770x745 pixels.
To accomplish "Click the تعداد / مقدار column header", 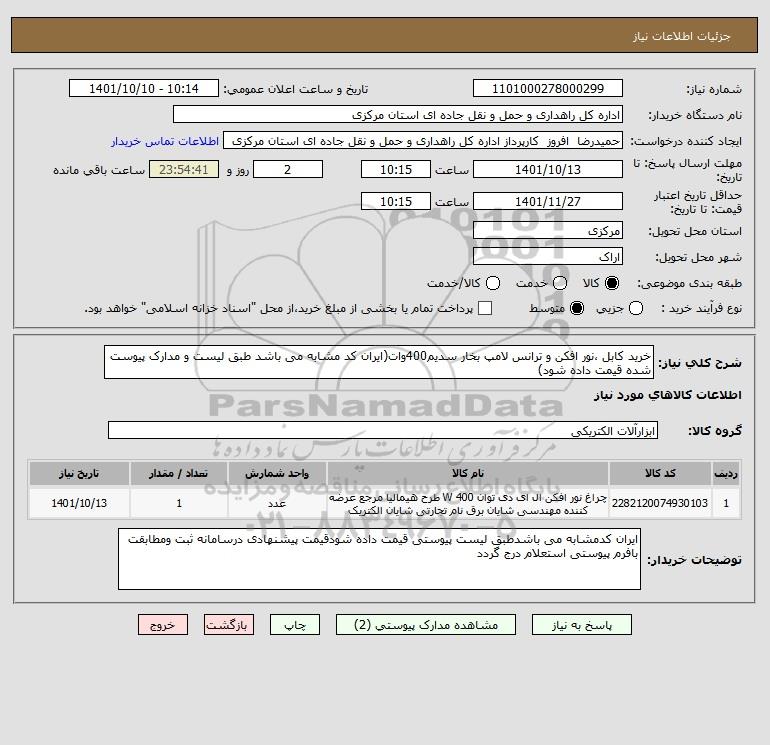I will pos(179,473).
